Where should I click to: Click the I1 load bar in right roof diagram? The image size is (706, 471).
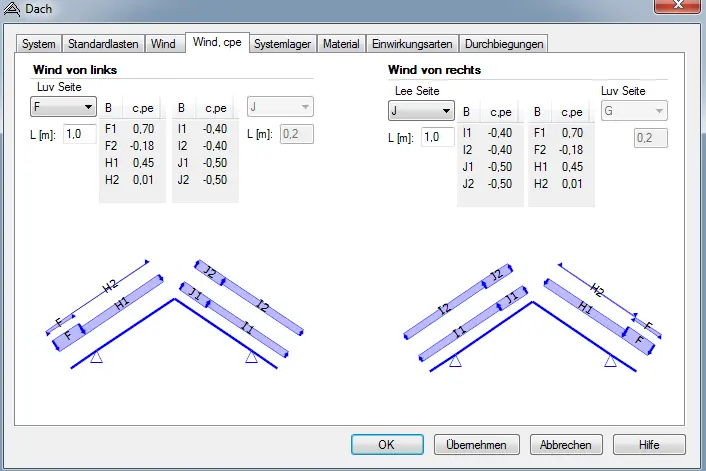459,332
